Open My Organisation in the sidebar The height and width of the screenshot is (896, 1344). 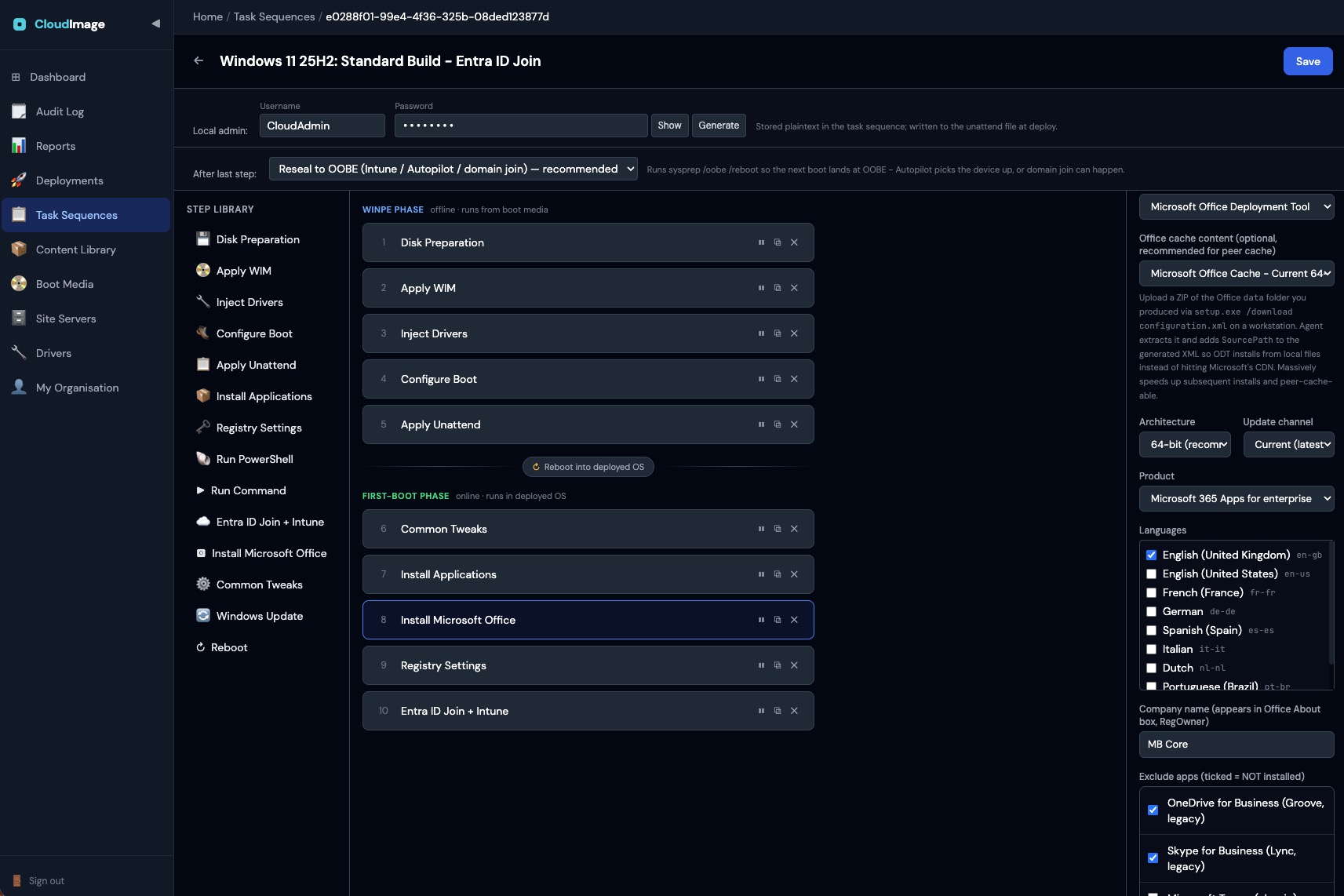[x=86, y=388]
